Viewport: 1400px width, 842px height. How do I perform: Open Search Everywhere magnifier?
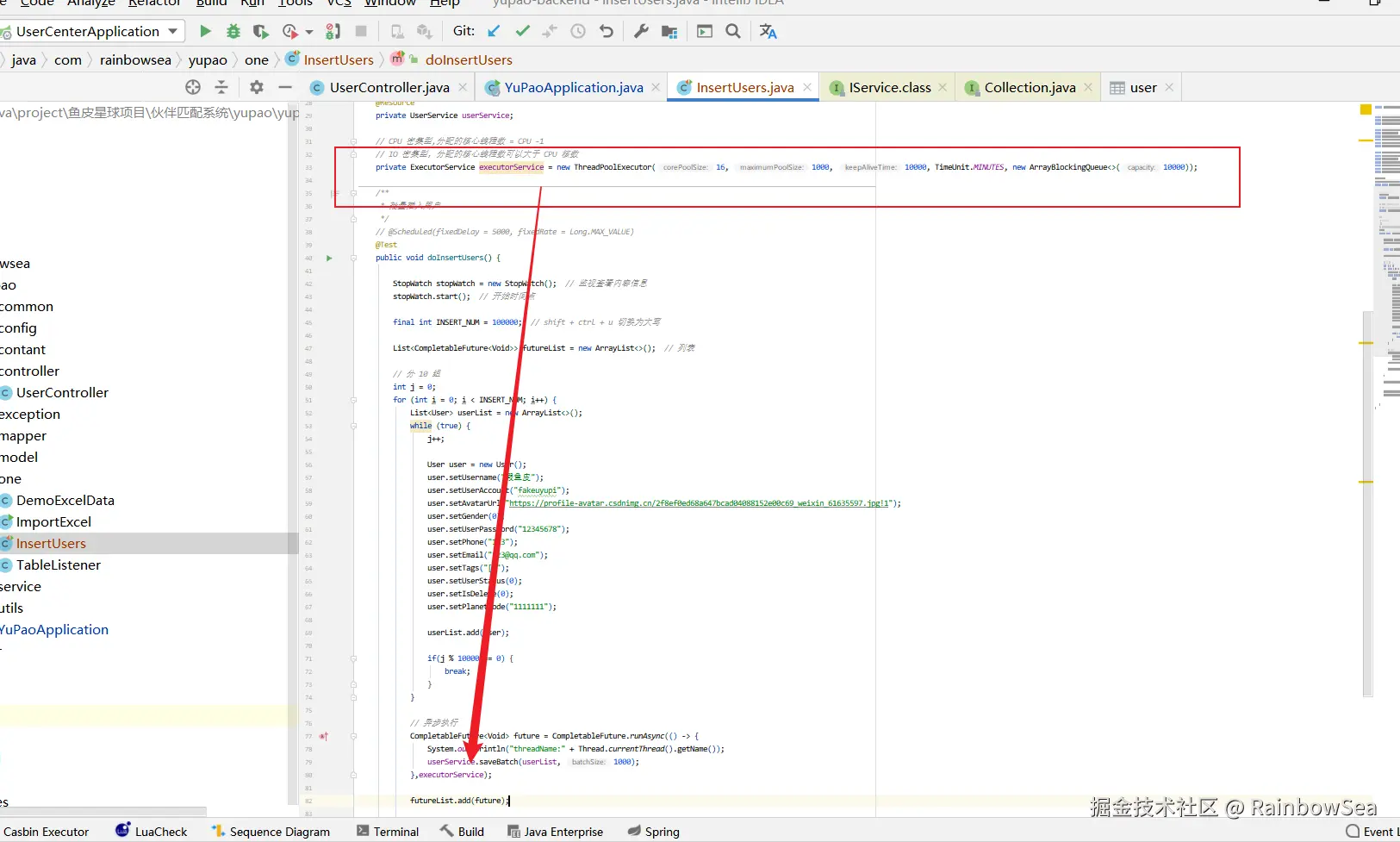(x=733, y=31)
